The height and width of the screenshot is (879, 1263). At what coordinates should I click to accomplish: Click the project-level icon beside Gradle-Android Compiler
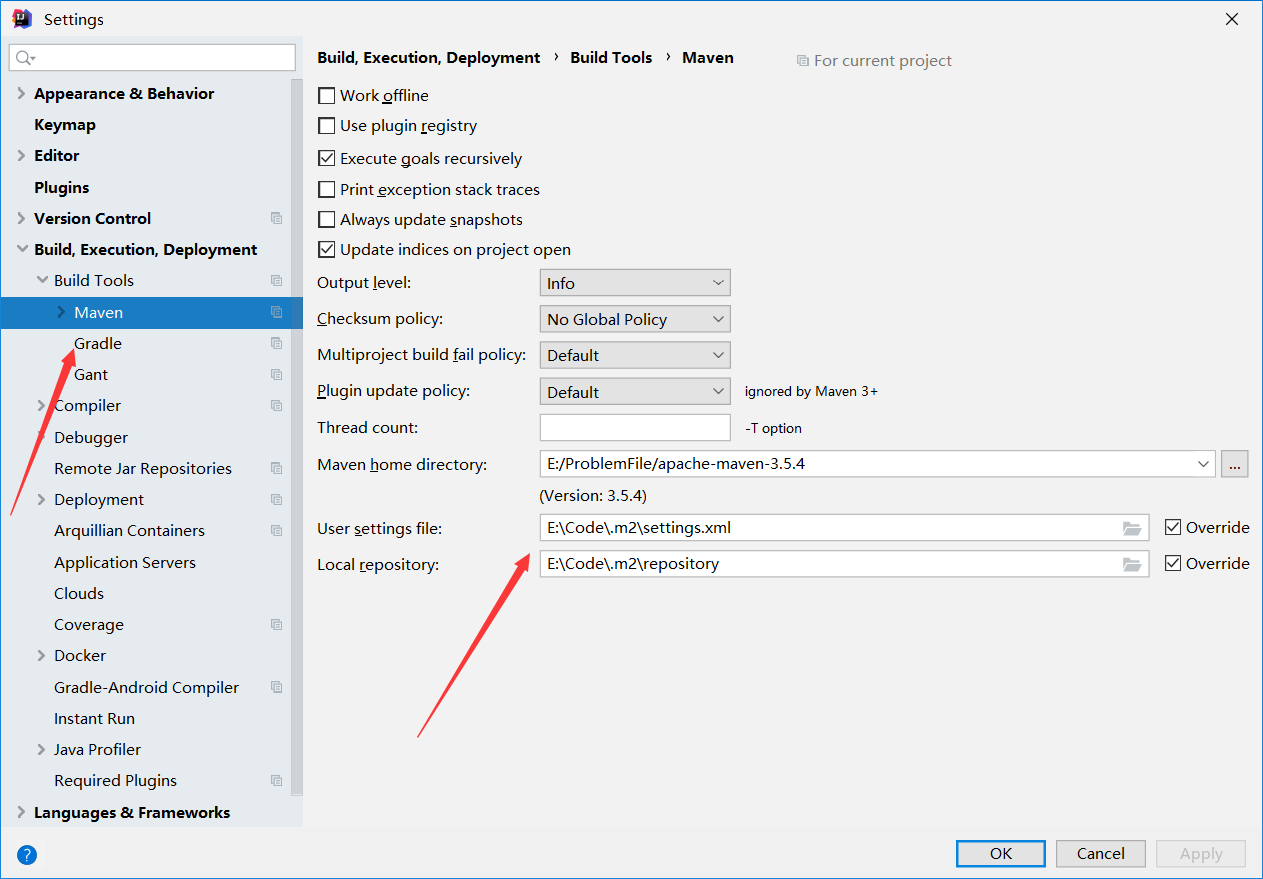tap(277, 687)
